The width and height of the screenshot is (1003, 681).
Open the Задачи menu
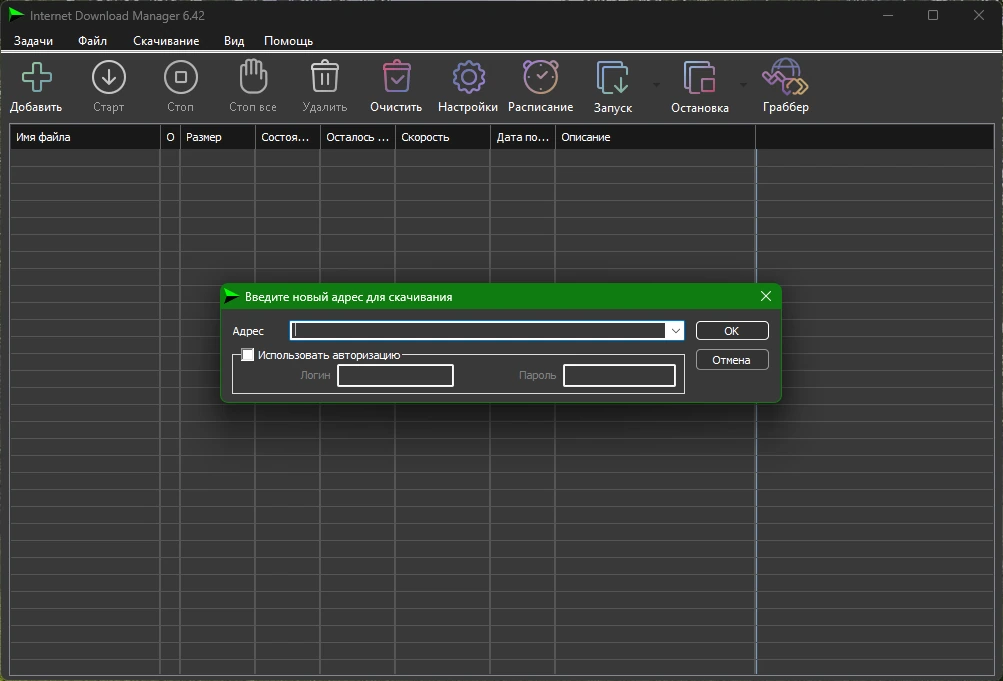click(x=33, y=41)
